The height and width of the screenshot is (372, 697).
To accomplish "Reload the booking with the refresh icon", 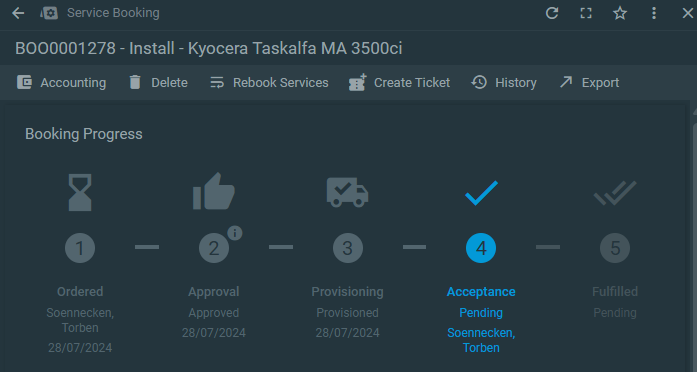I will [x=552, y=13].
